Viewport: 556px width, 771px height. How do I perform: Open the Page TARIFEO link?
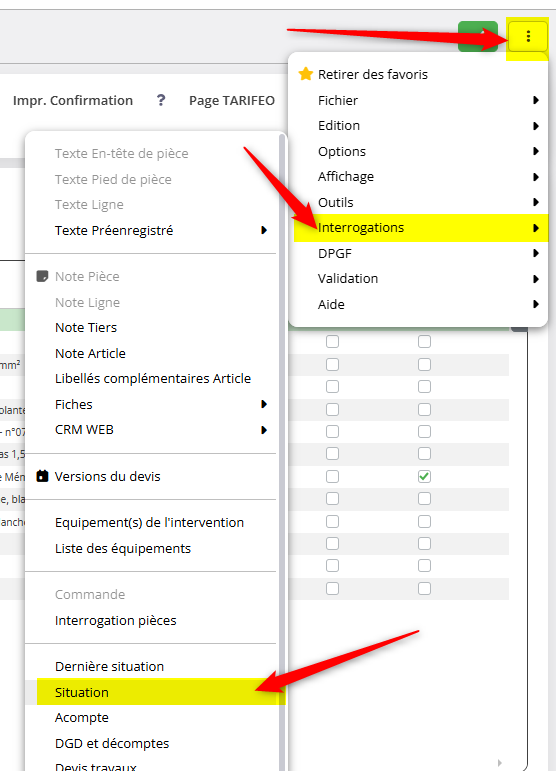pos(232,100)
